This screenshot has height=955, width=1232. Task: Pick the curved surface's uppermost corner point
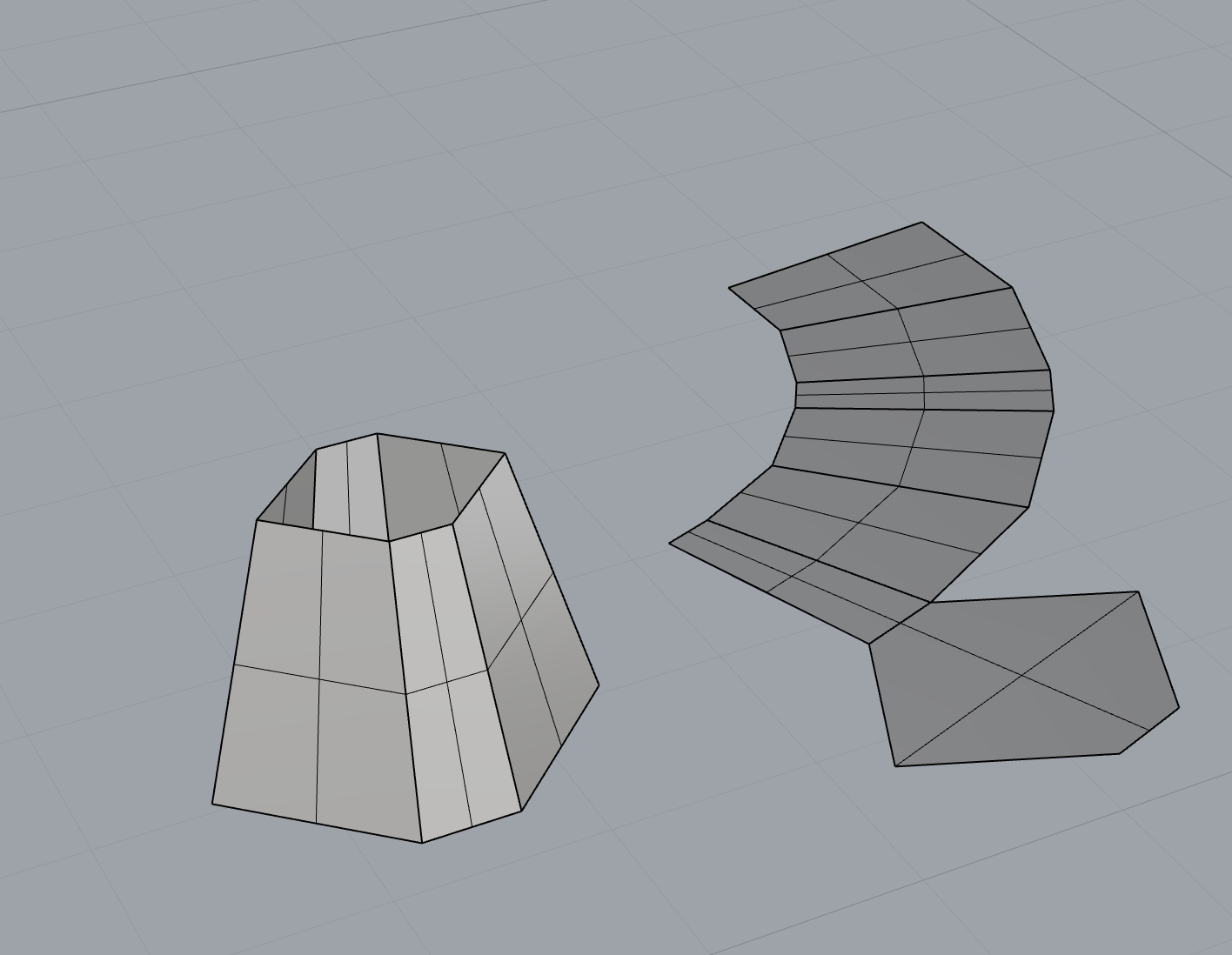point(922,223)
